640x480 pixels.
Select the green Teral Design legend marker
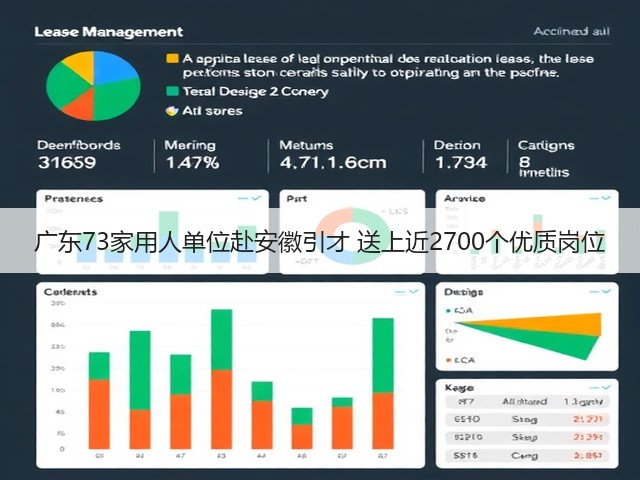pyautogui.click(x=172, y=91)
